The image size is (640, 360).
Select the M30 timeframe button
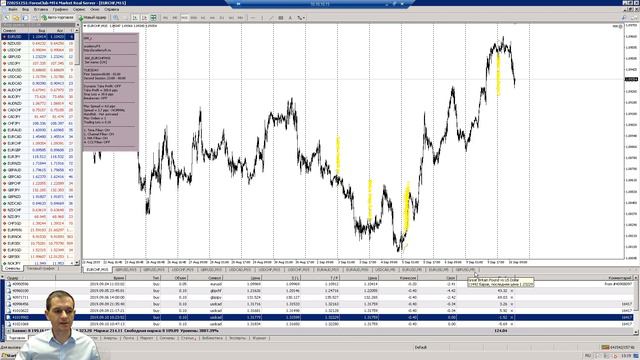tap(193, 18)
